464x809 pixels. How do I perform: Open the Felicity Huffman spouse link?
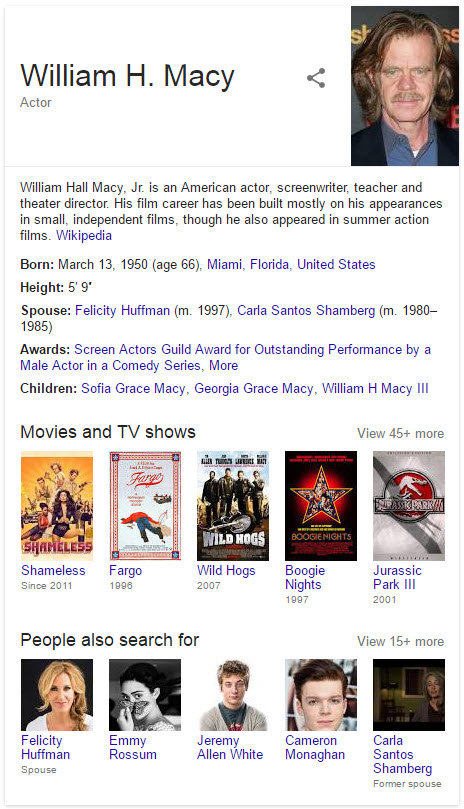tap(122, 310)
